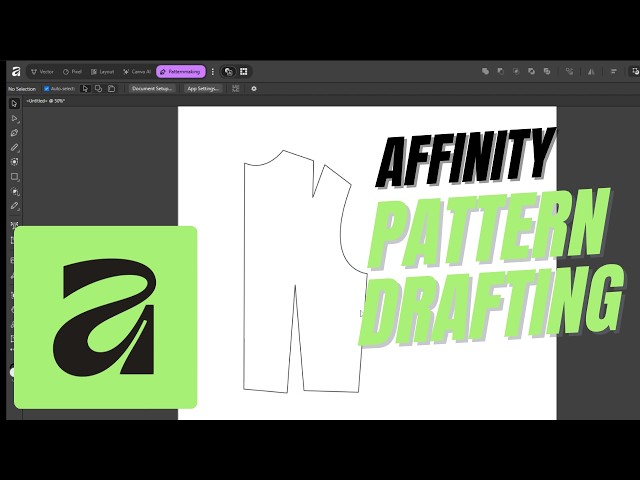The image size is (640, 480).
Task: Open Document Setup dialog
Action: tap(152, 89)
